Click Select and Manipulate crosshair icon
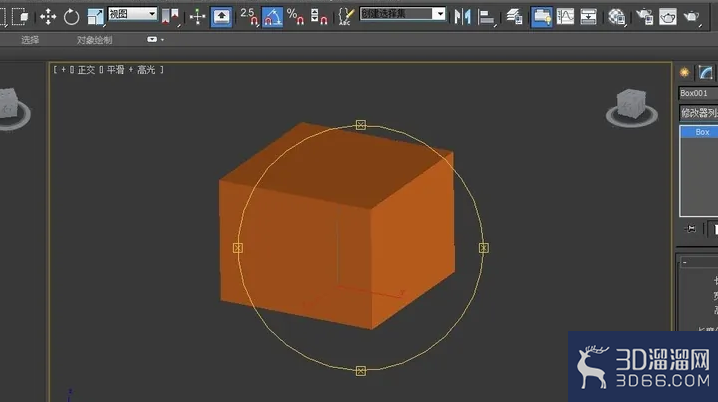 point(197,17)
